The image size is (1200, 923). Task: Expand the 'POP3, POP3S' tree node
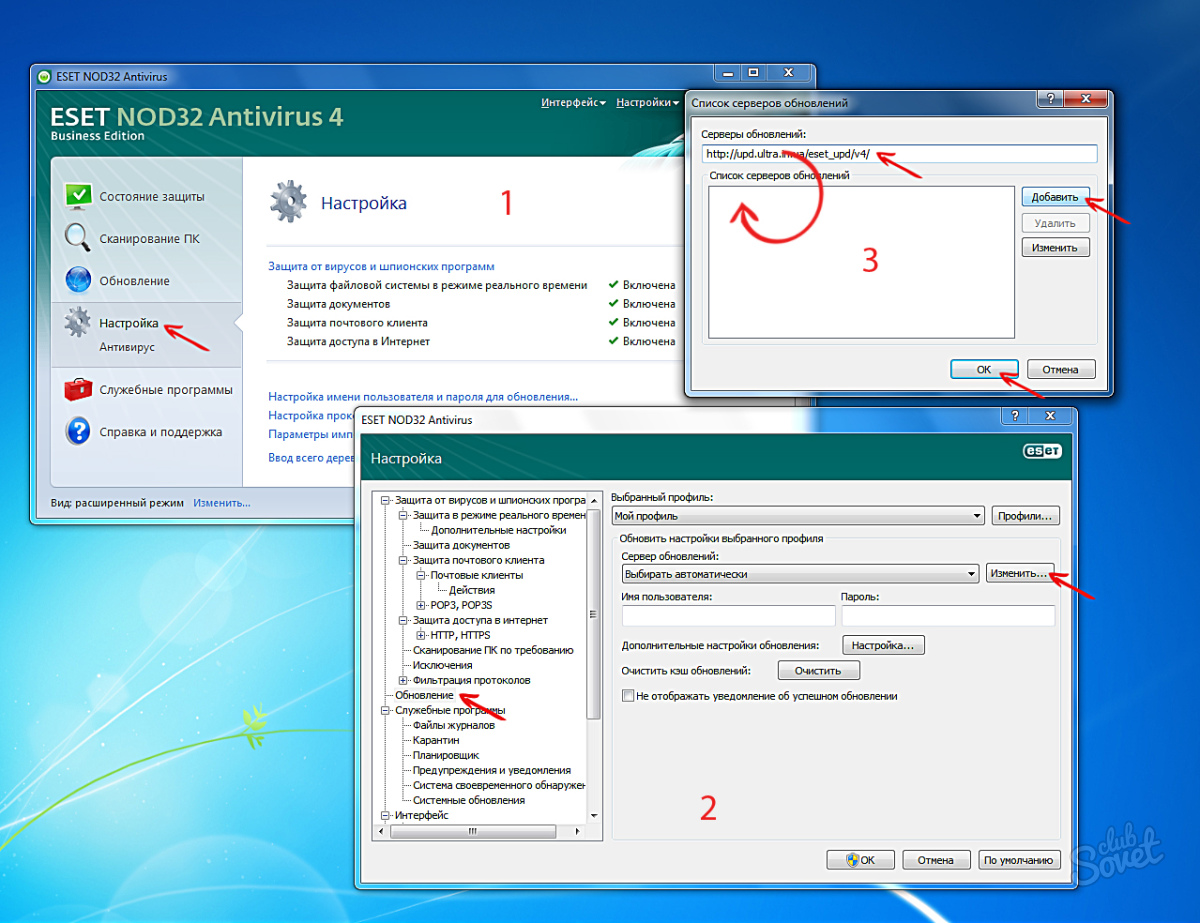pos(421,605)
